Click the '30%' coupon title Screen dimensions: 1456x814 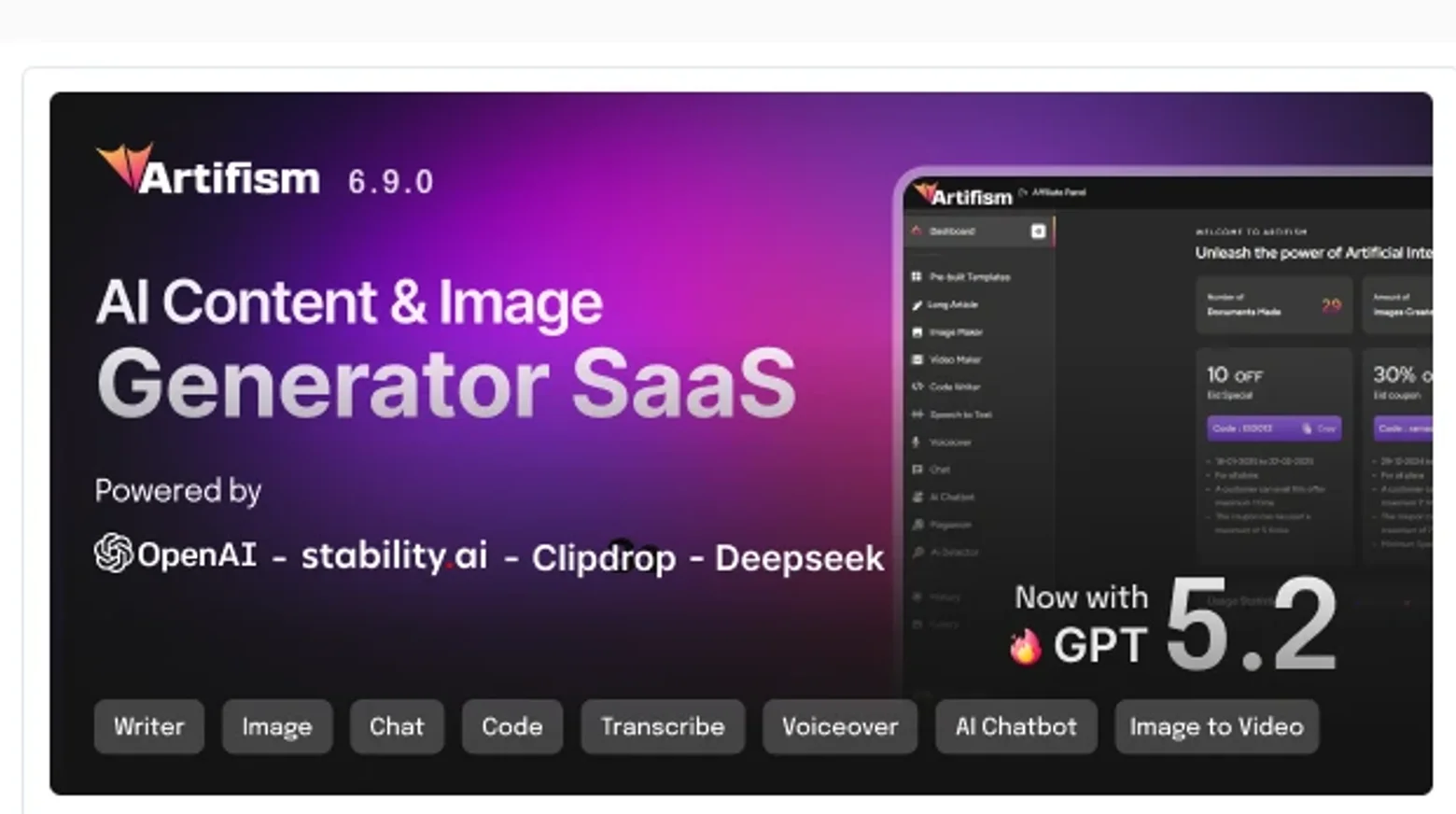(x=1394, y=375)
